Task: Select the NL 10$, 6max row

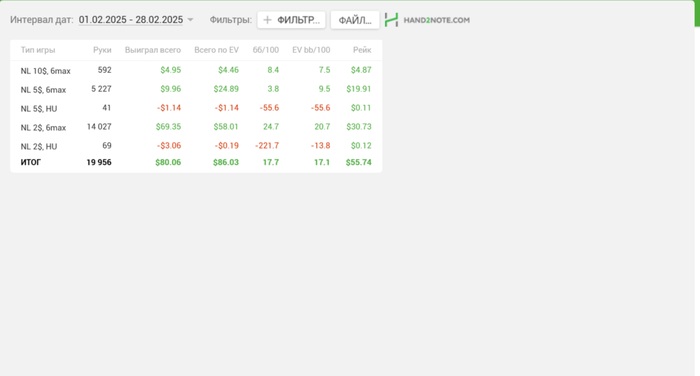Action: click(196, 70)
